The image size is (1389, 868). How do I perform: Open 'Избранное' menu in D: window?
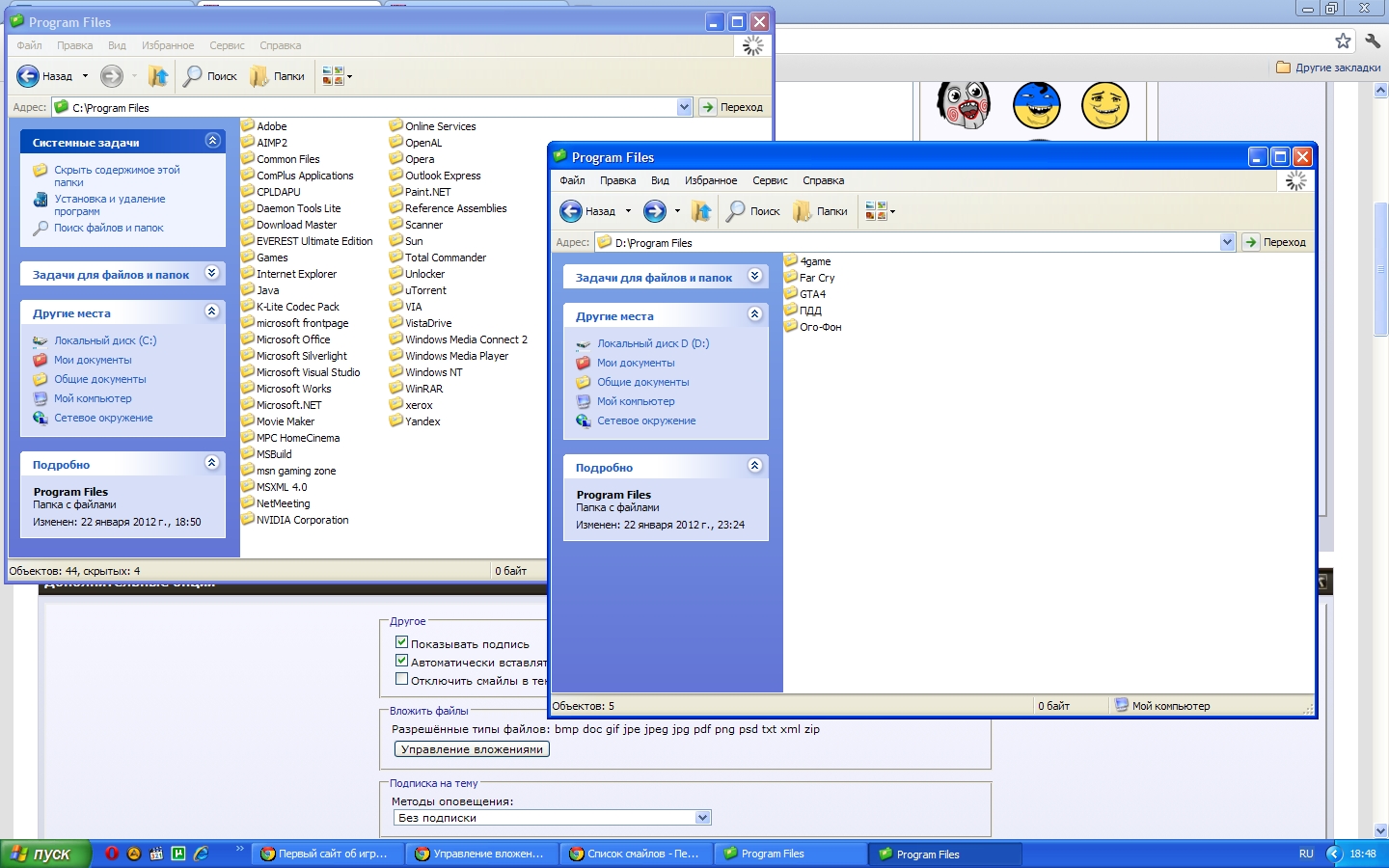pyautogui.click(x=710, y=180)
